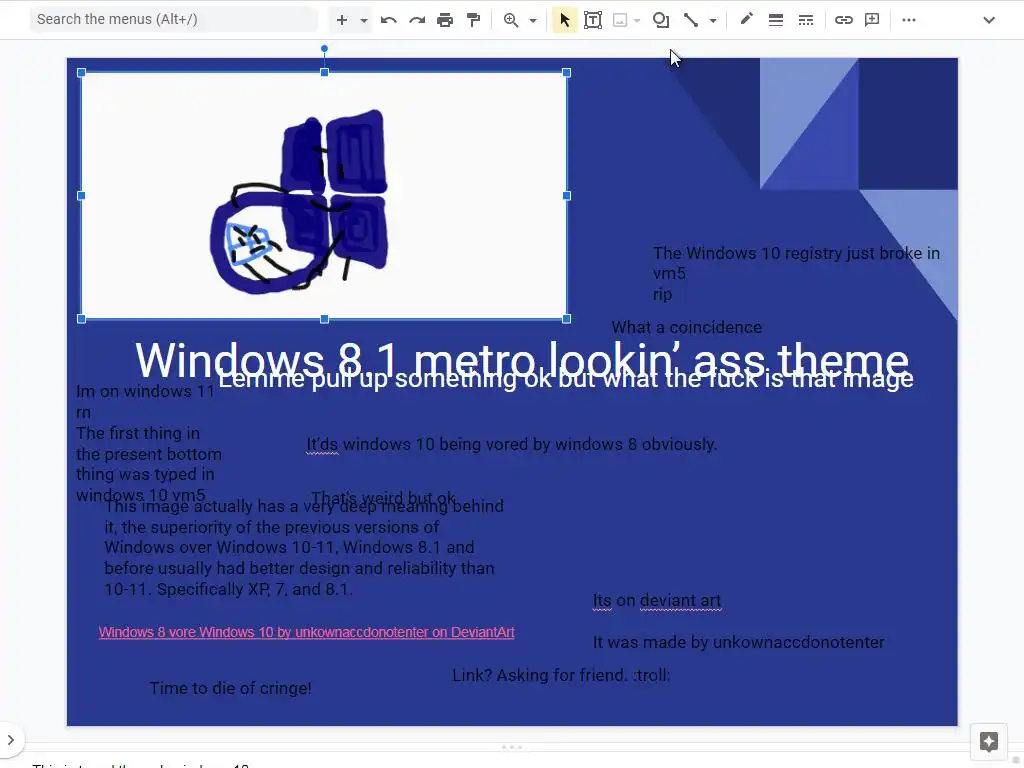Click the selected Windows logo drawing image

(x=324, y=195)
